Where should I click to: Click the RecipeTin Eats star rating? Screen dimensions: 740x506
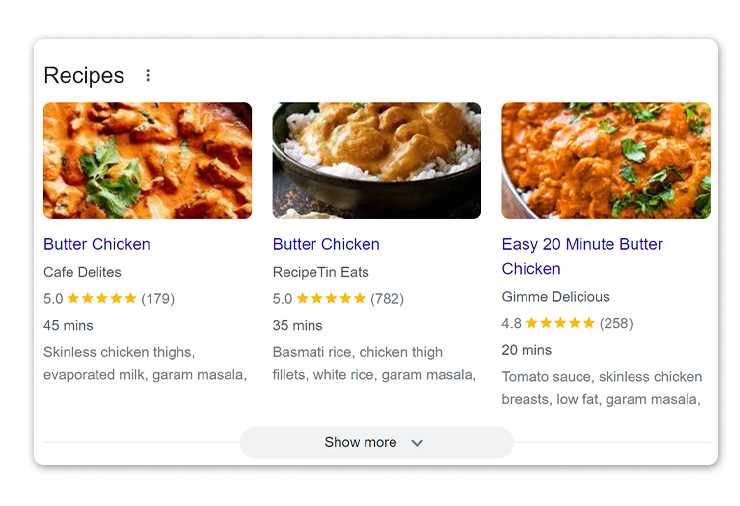(331, 298)
